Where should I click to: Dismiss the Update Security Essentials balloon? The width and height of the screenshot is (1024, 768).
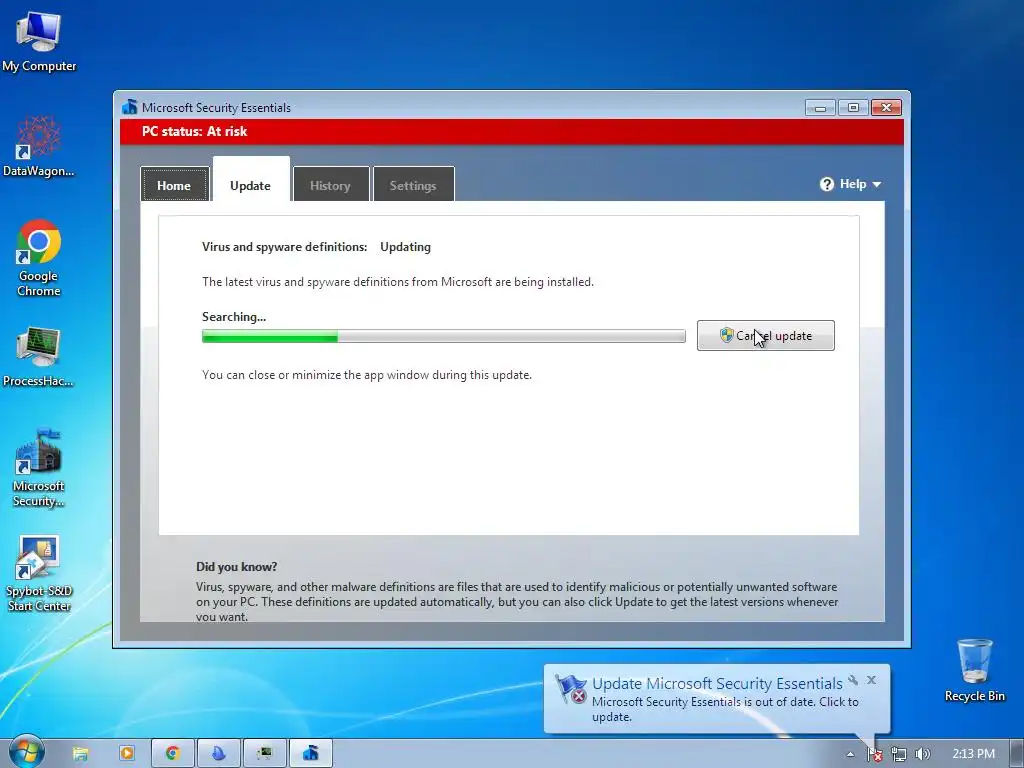pyautogui.click(x=871, y=680)
